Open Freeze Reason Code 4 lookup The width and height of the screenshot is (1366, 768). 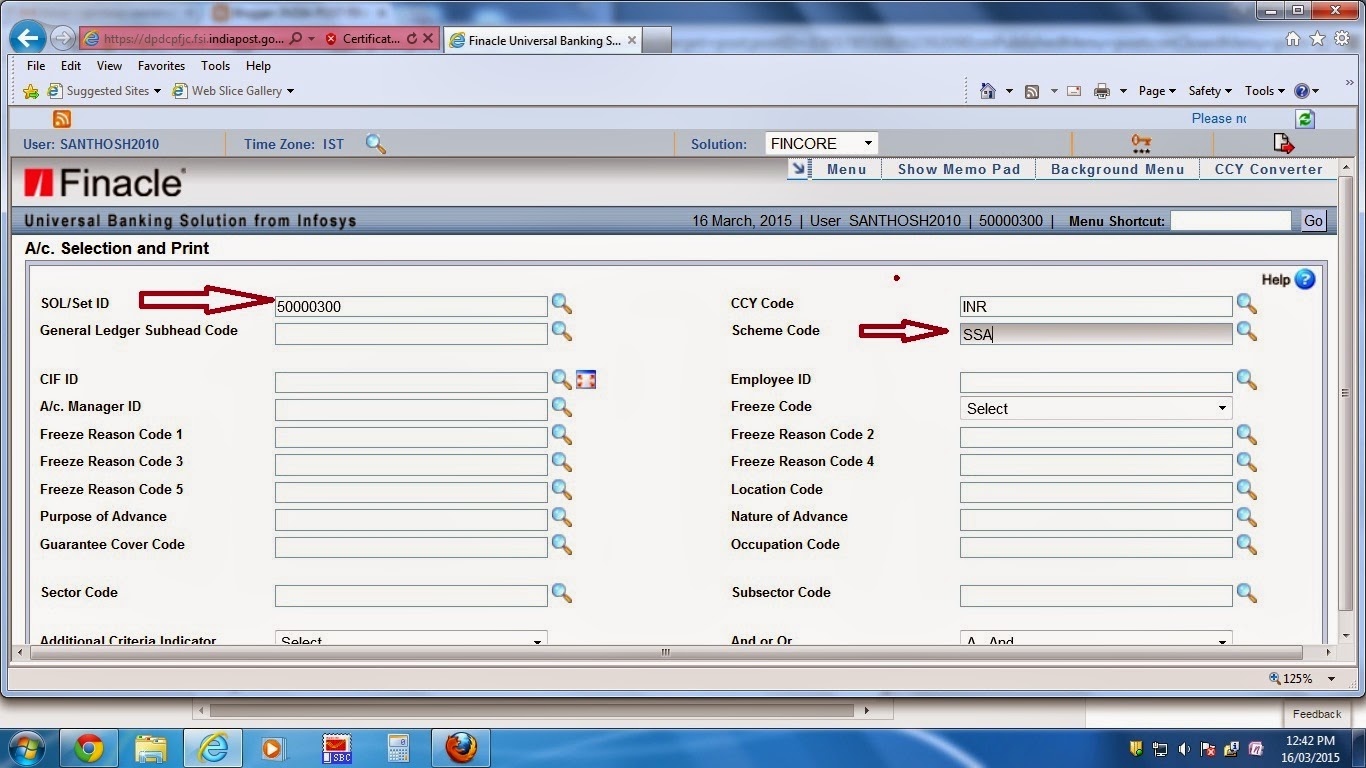coord(1247,461)
